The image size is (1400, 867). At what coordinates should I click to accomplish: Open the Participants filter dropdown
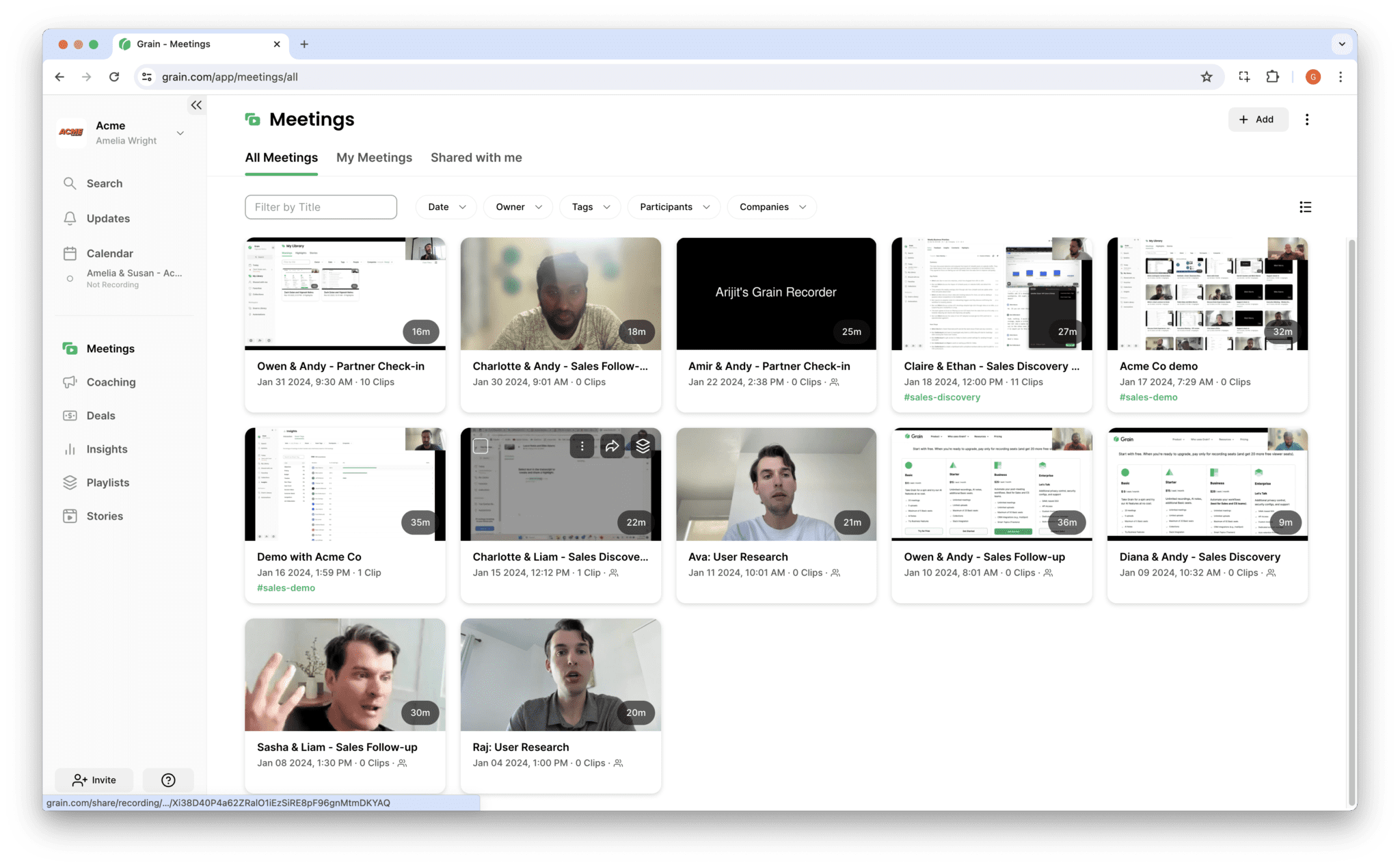674,207
